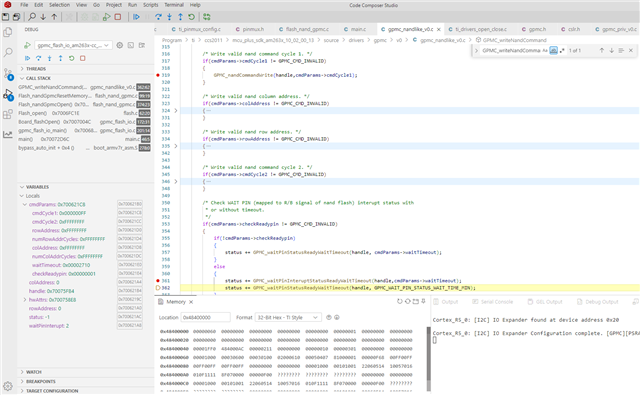Click the Step Into icon in the top toolbar

169,17
